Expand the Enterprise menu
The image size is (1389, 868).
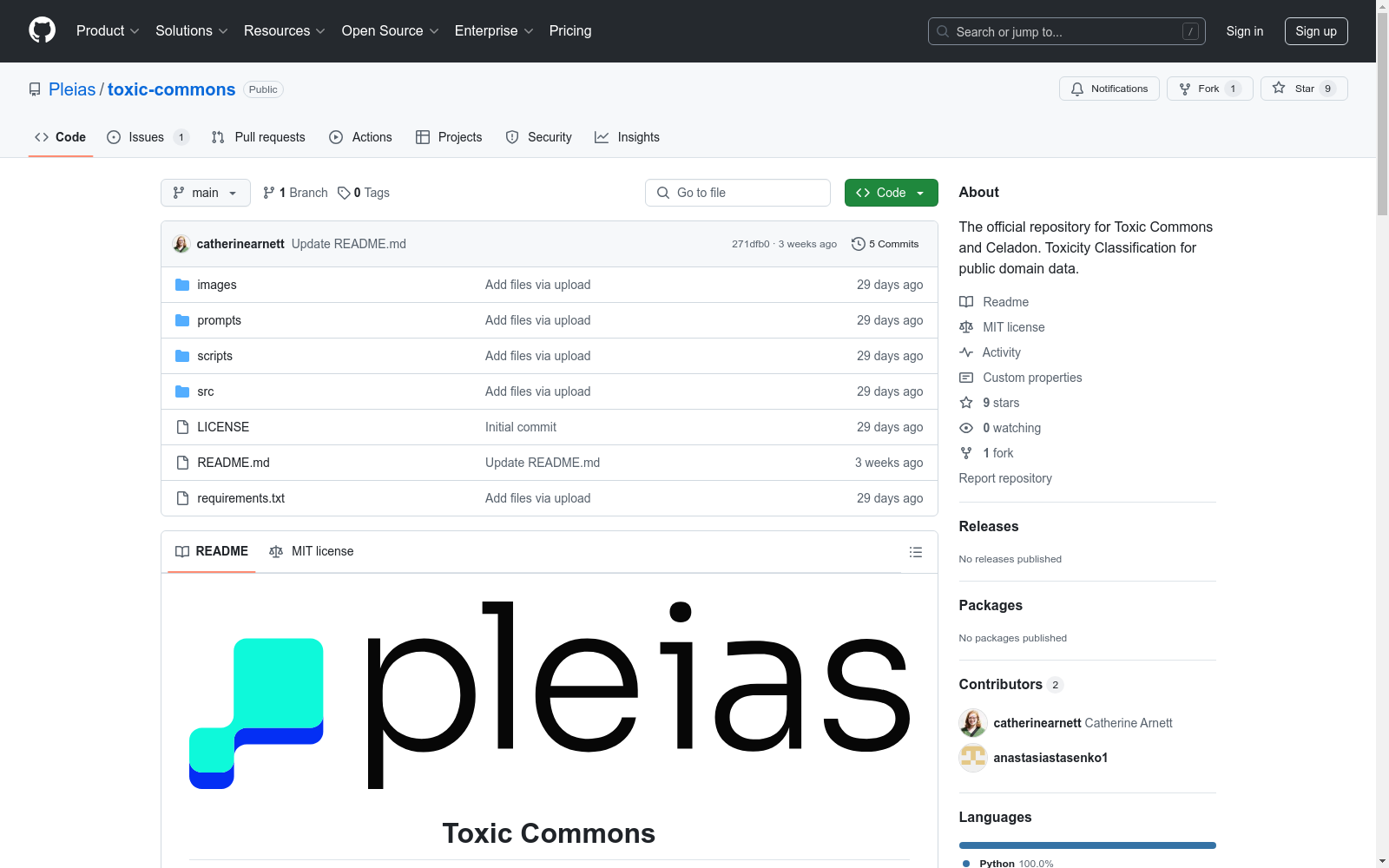click(x=494, y=31)
